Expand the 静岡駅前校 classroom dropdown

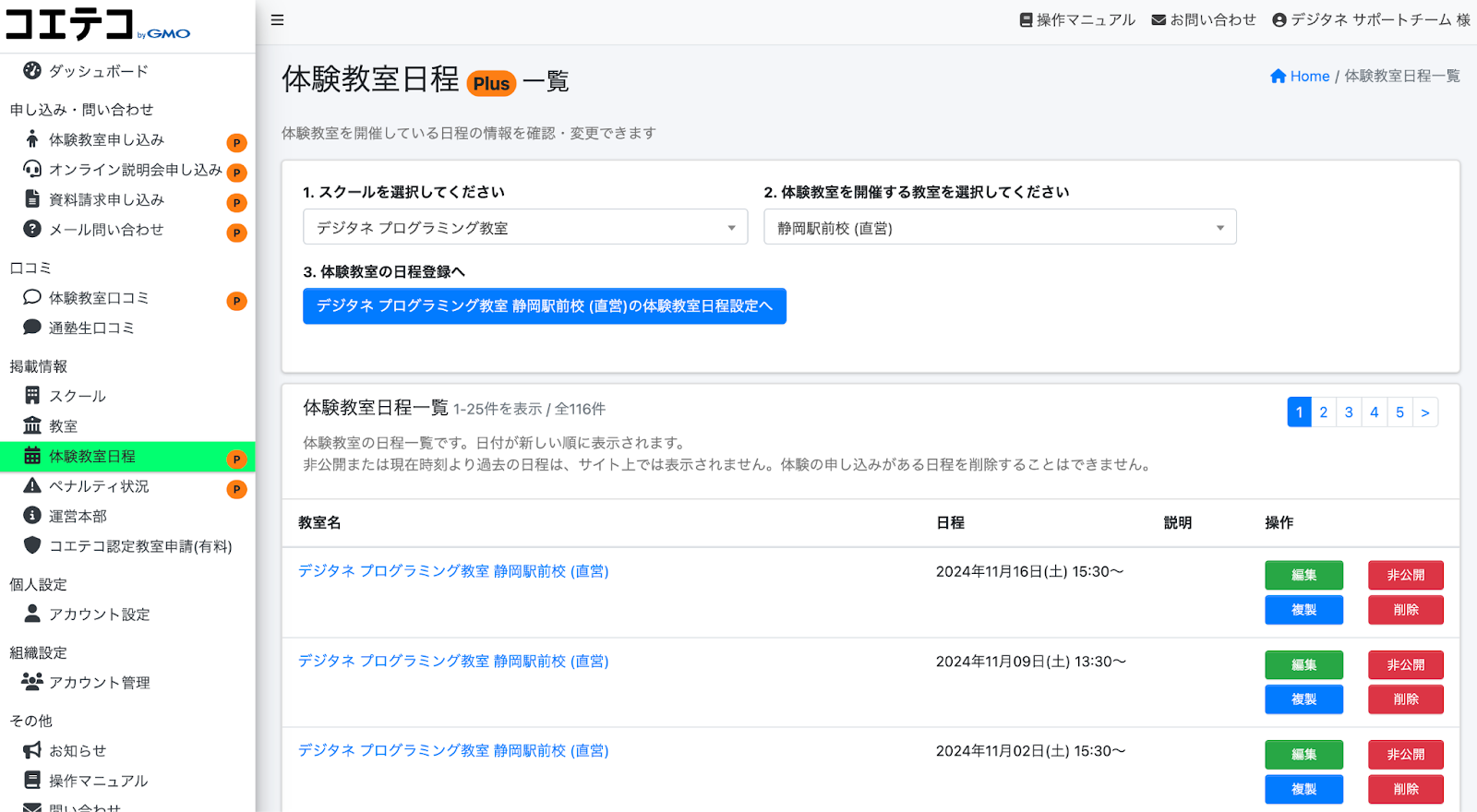coord(999,228)
